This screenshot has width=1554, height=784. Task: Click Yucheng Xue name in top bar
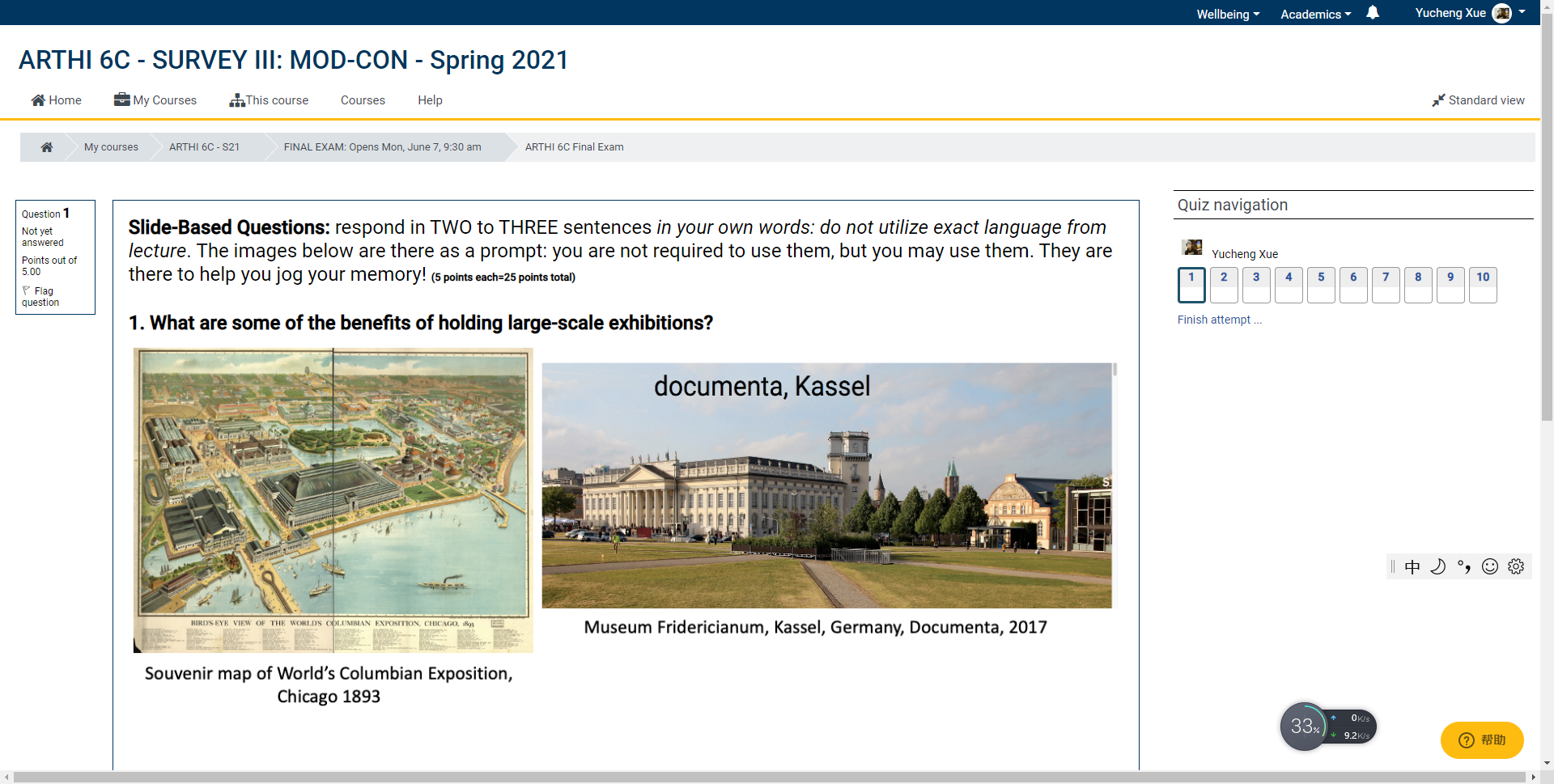pyautogui.click(x=1450, y=13)
